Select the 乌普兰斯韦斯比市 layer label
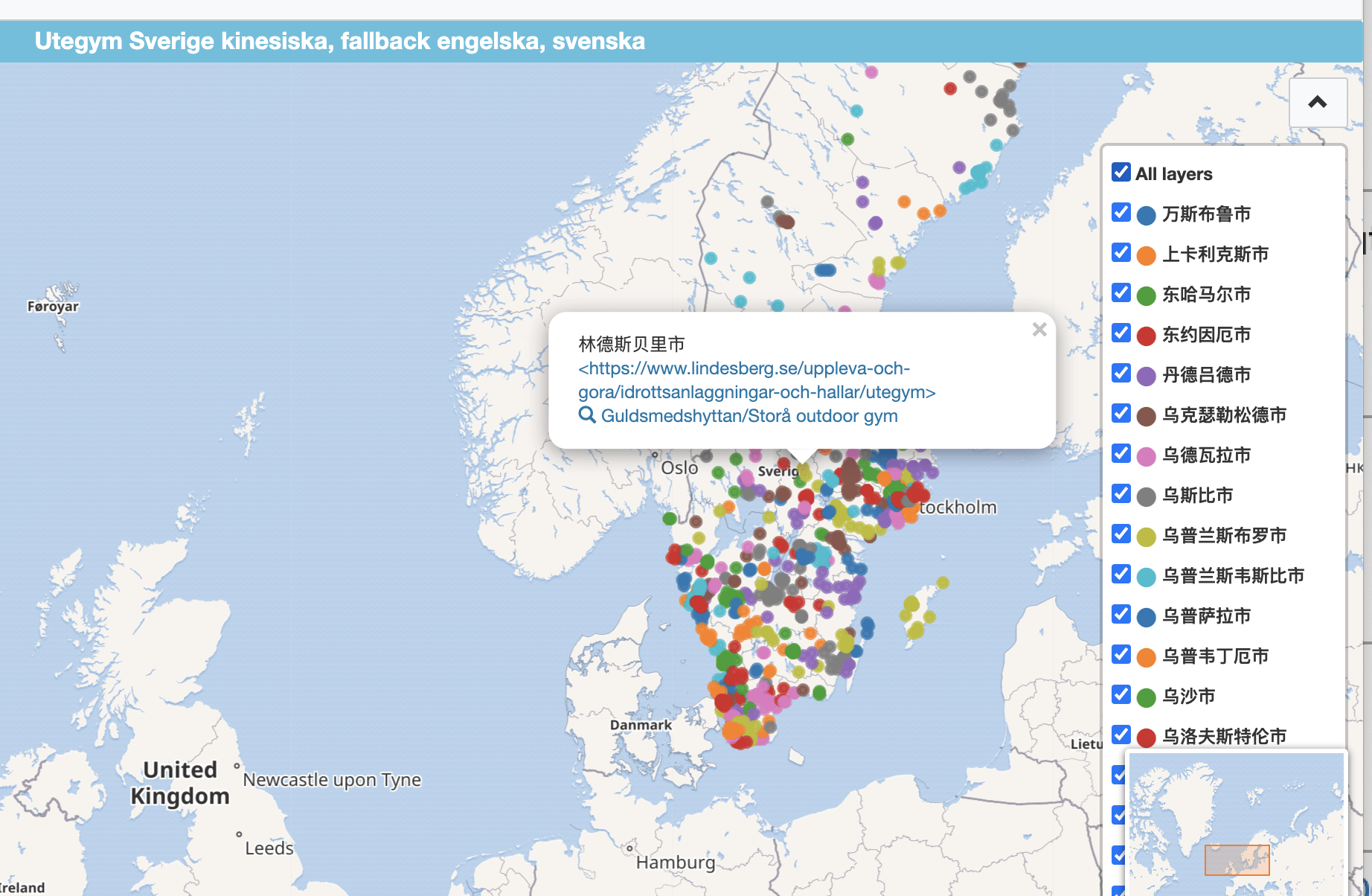 (1233, 576)
